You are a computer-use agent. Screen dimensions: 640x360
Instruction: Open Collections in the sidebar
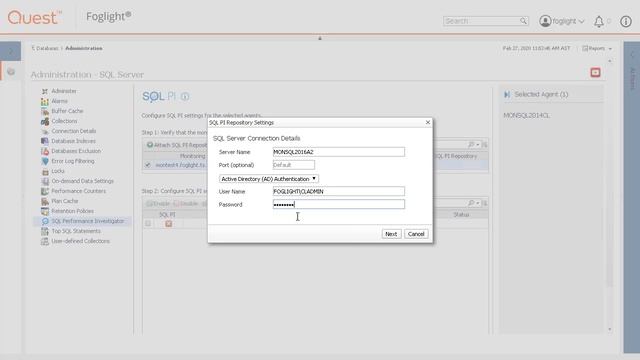tap(64, 121)
